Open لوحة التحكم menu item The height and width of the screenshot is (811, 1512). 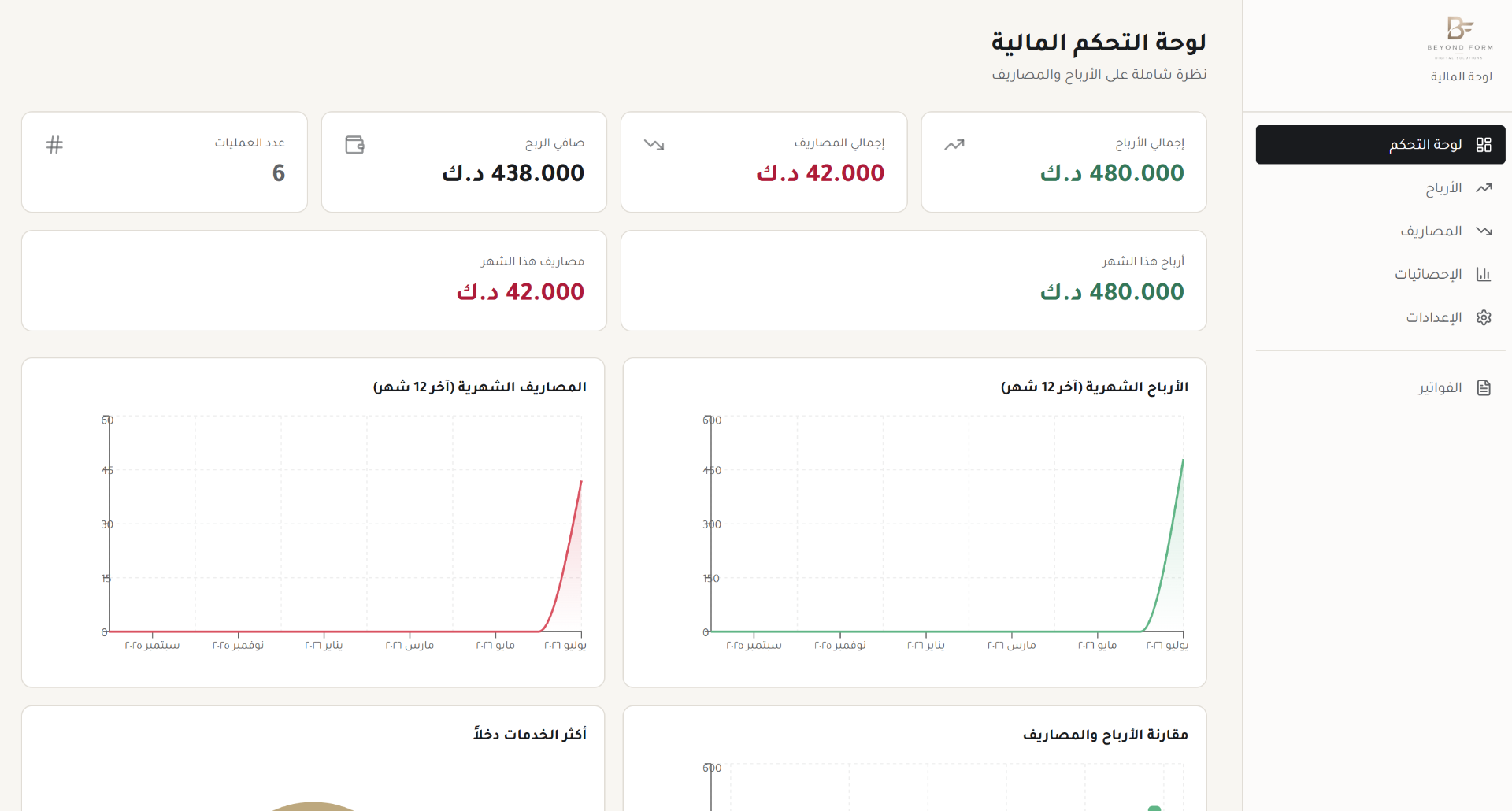[1380, 145]
